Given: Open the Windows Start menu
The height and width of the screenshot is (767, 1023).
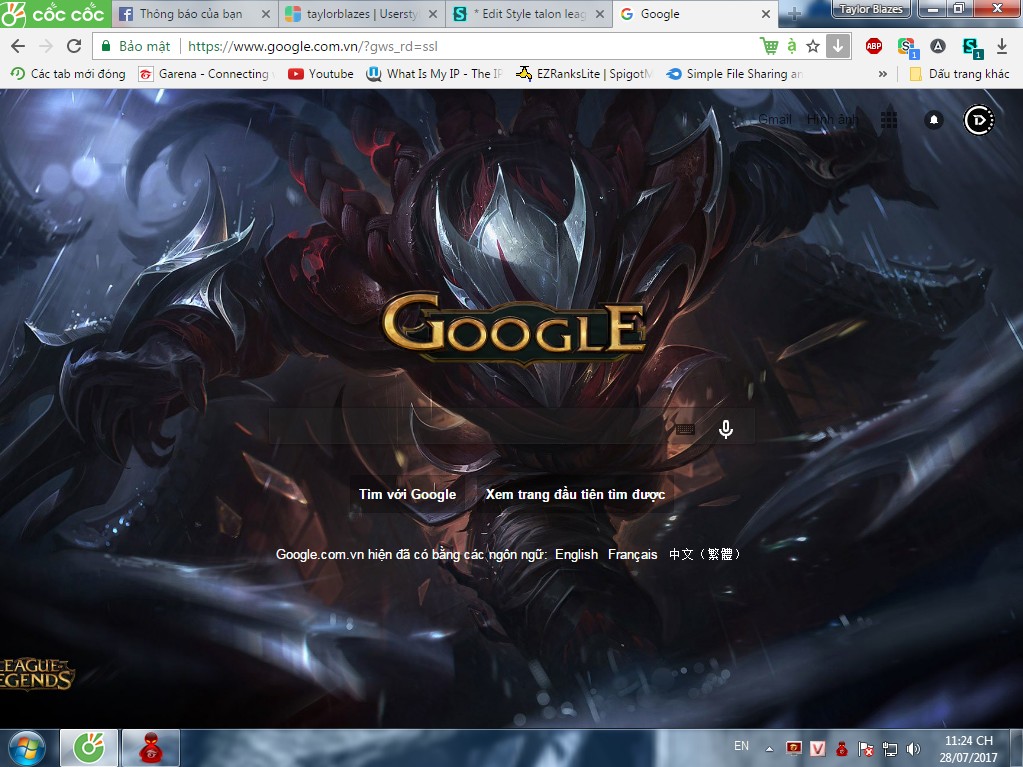Looking at the screenshot, I should tap(26, 749).
